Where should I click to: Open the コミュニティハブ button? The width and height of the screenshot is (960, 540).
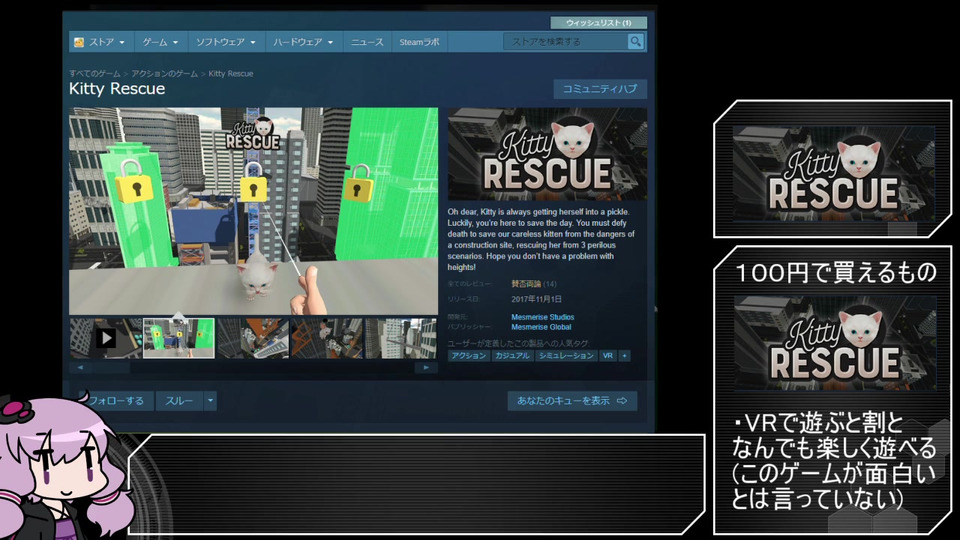600,89
